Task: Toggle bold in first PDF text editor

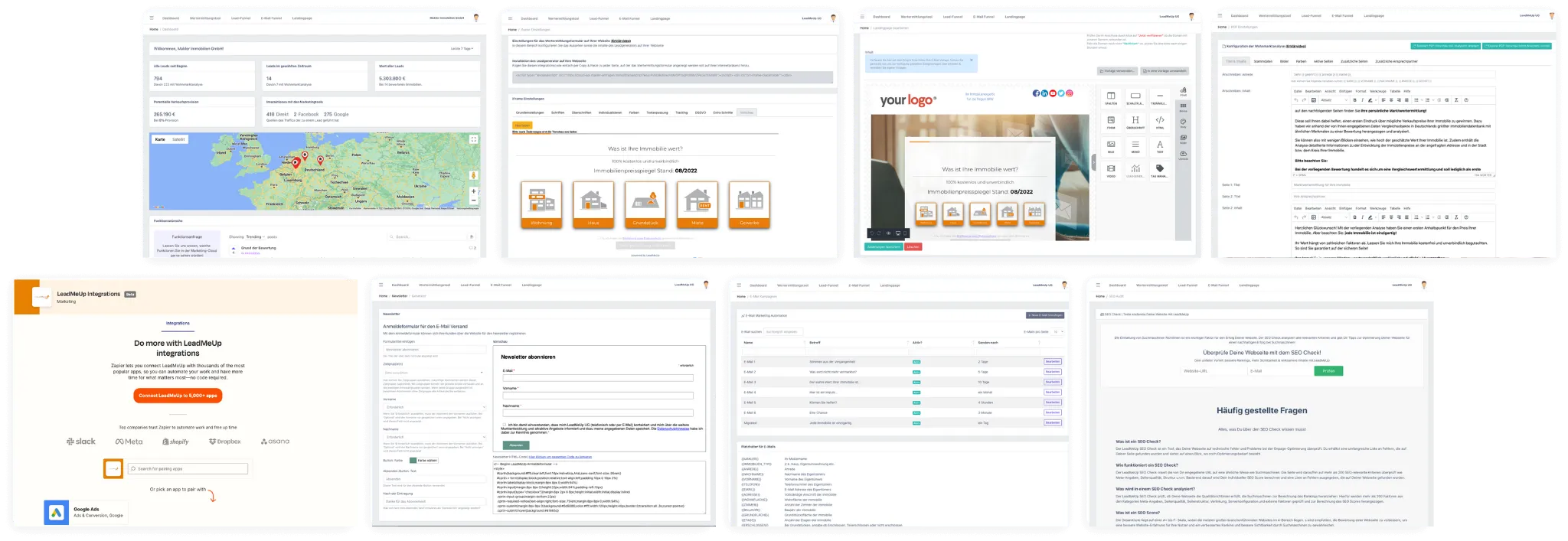Action: tap(1354, 99)
